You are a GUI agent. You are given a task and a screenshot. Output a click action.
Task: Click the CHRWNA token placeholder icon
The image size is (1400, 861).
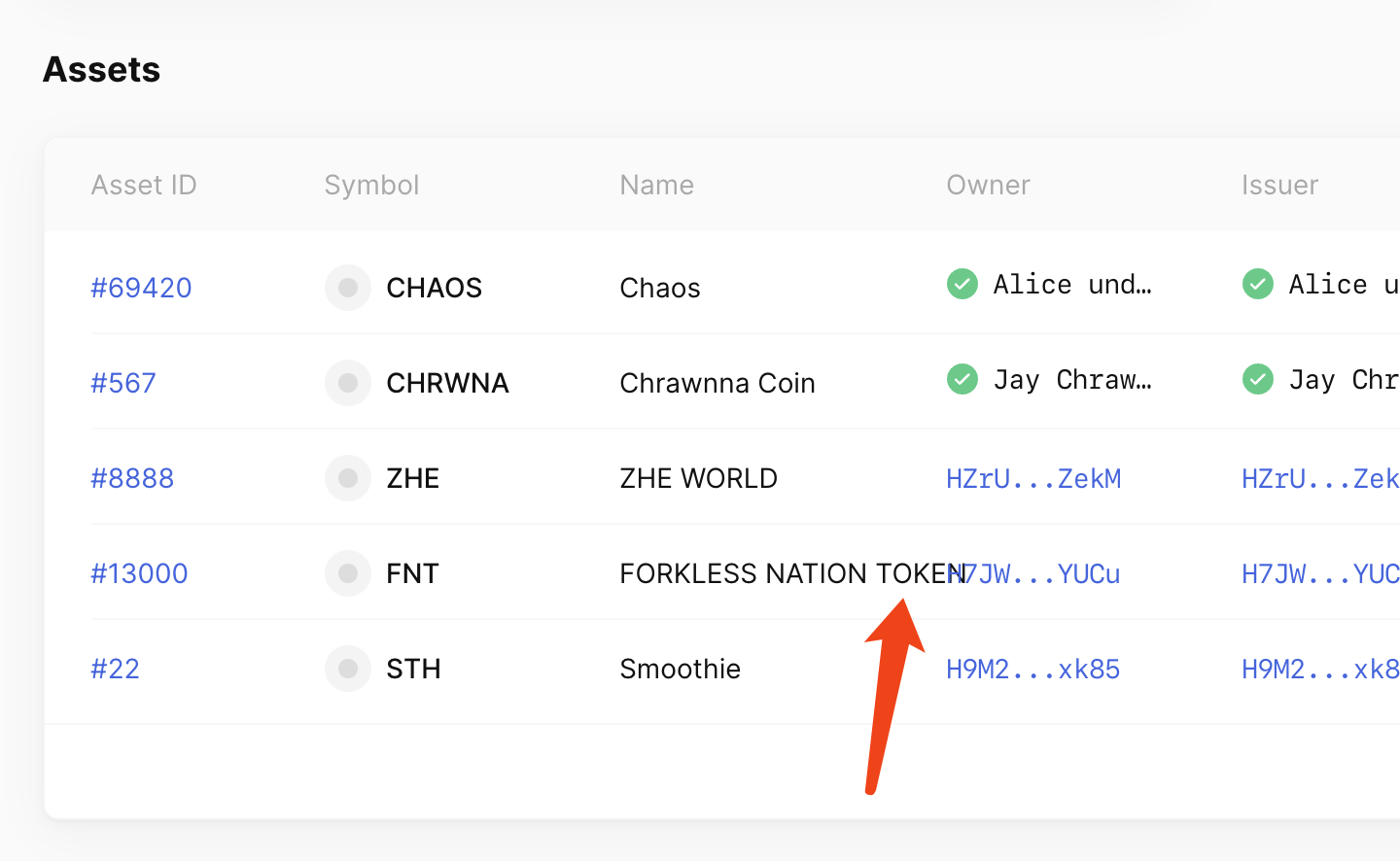(348, 383)
